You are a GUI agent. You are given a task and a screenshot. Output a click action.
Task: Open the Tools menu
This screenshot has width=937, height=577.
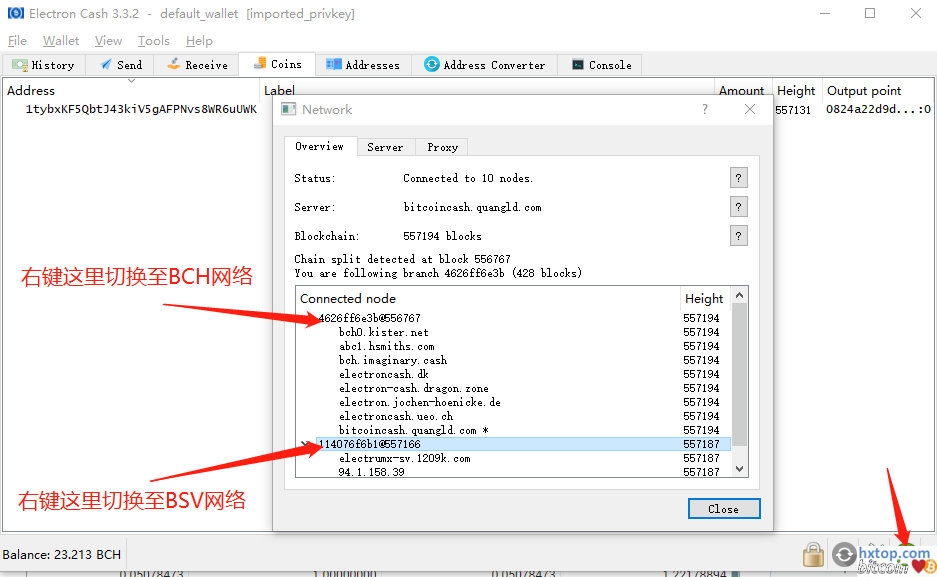(x=153, y=41)
